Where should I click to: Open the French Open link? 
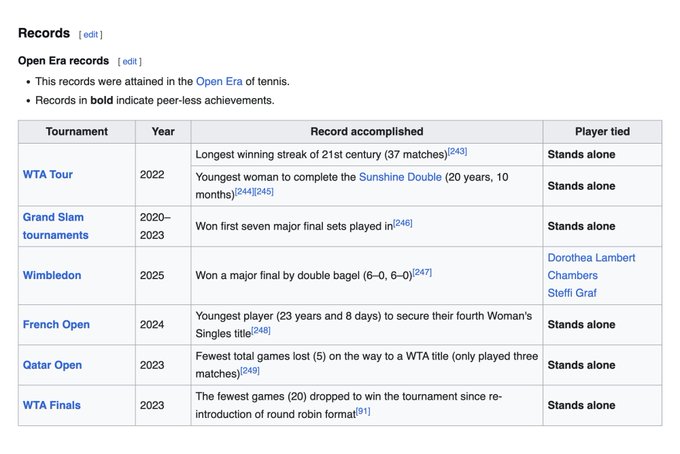tap(56, 324)
